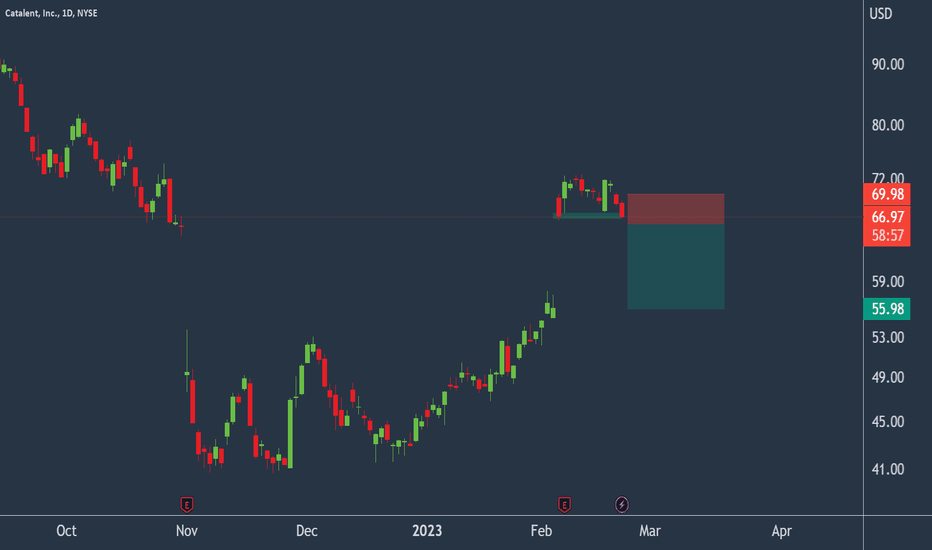Click the Catalent, Inc., 1D, NYSE title
932x550 pixels.
tap(51, 13)
